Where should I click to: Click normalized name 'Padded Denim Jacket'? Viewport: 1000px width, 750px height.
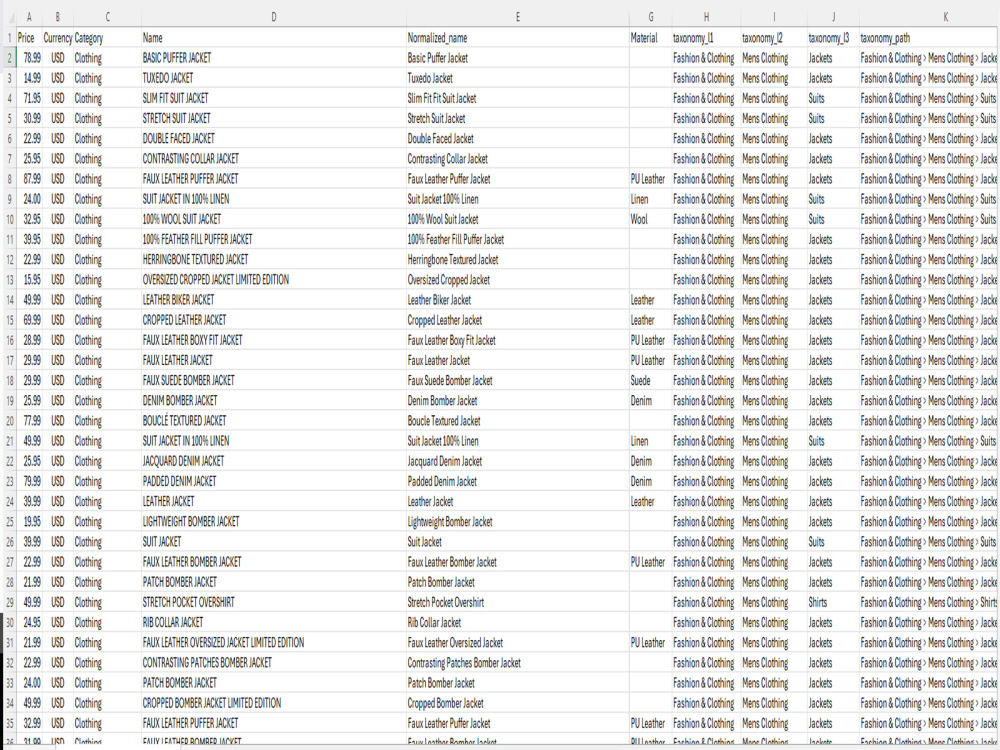pos(517,482)
